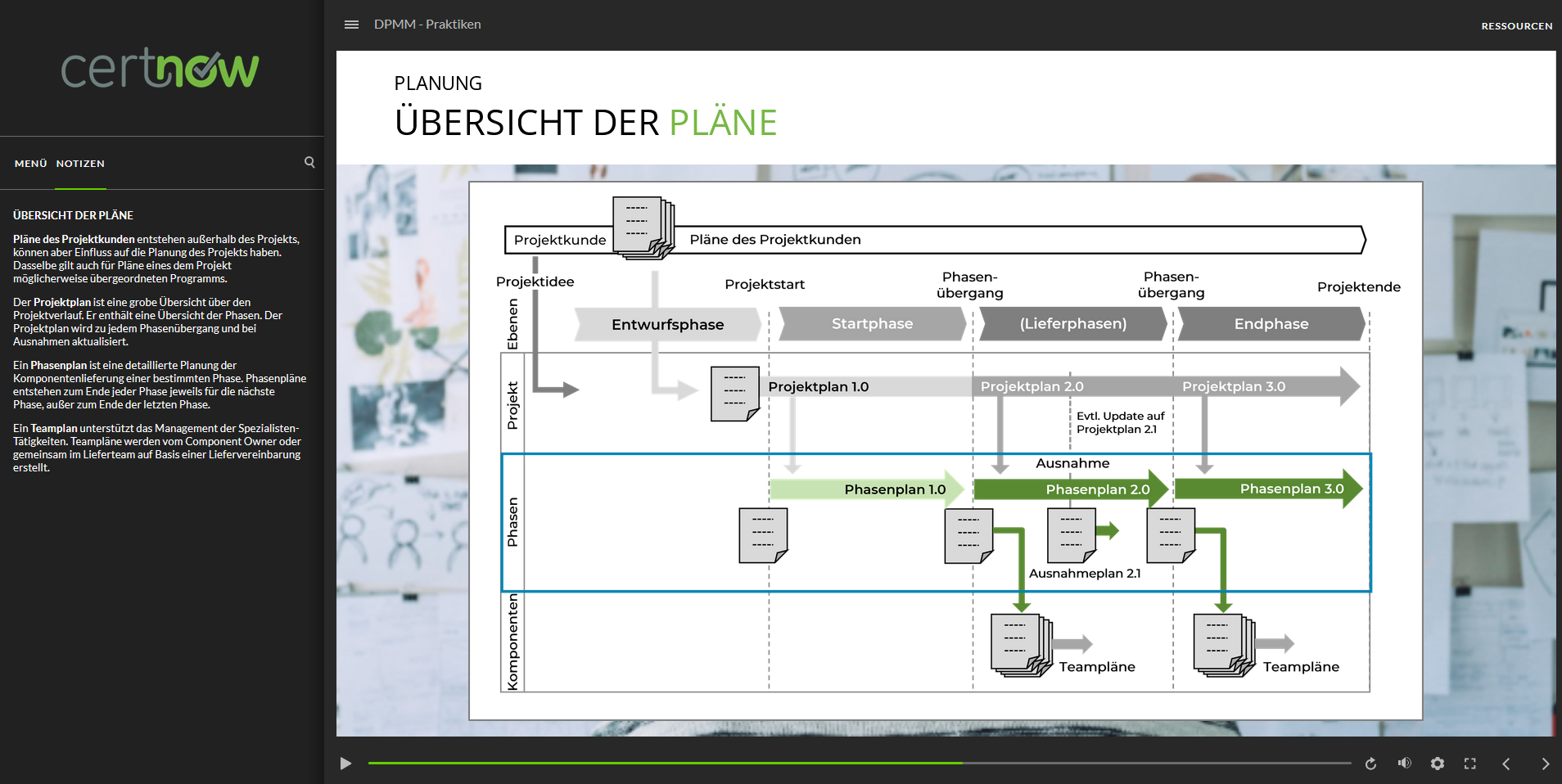Click the Startphase block in the diagram

point(872,323)
